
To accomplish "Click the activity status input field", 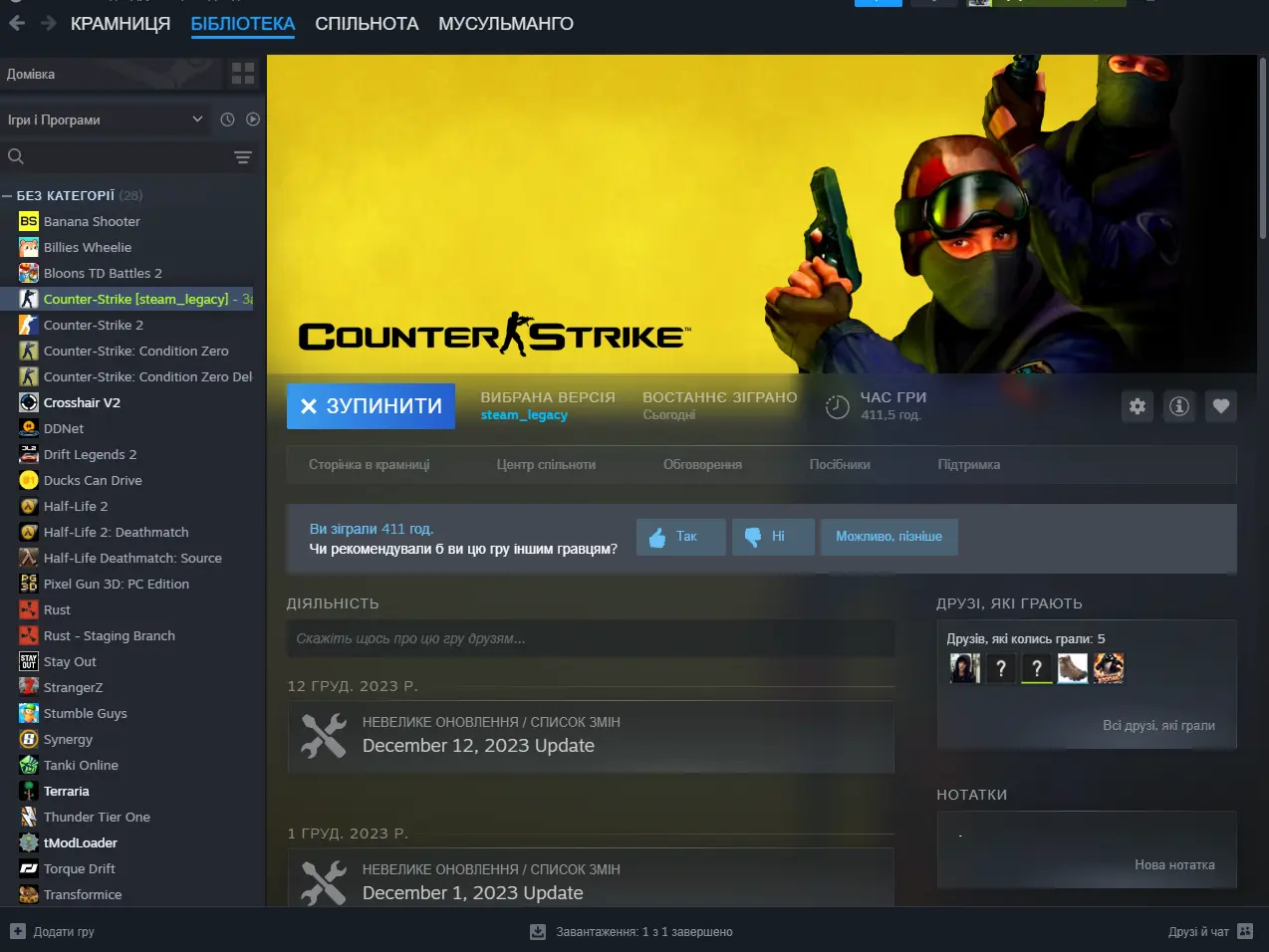I will click(x=591, y=638).
